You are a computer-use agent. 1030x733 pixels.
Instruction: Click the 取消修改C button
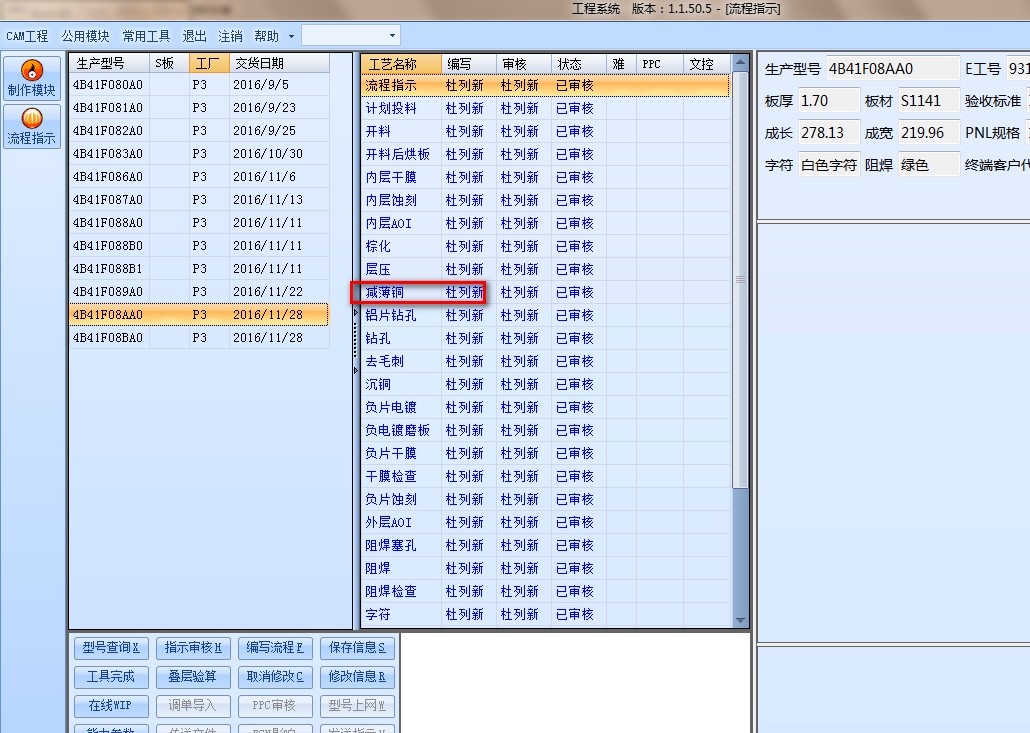(x=275, y=677)
